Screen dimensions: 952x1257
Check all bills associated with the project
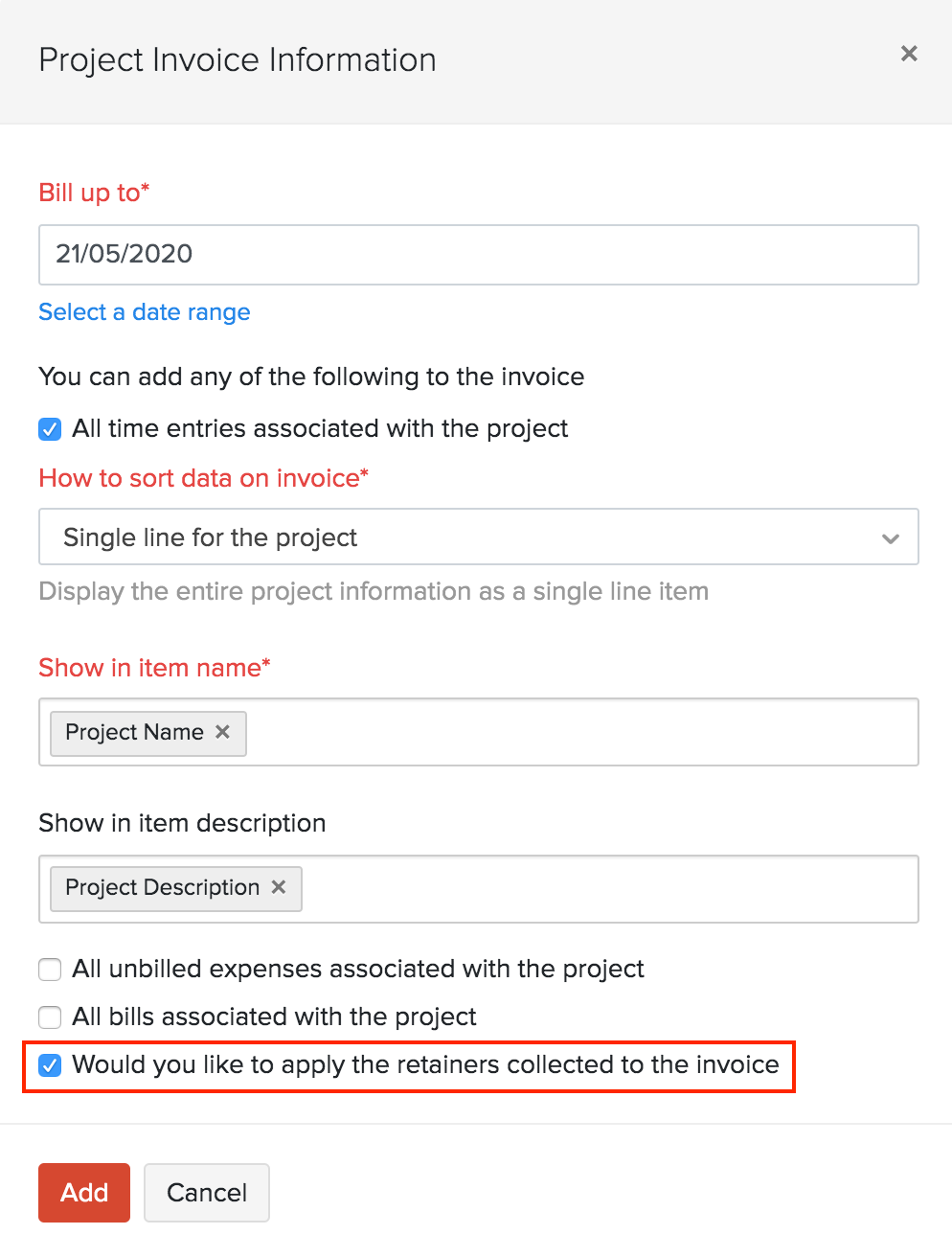coord(49,1017)
